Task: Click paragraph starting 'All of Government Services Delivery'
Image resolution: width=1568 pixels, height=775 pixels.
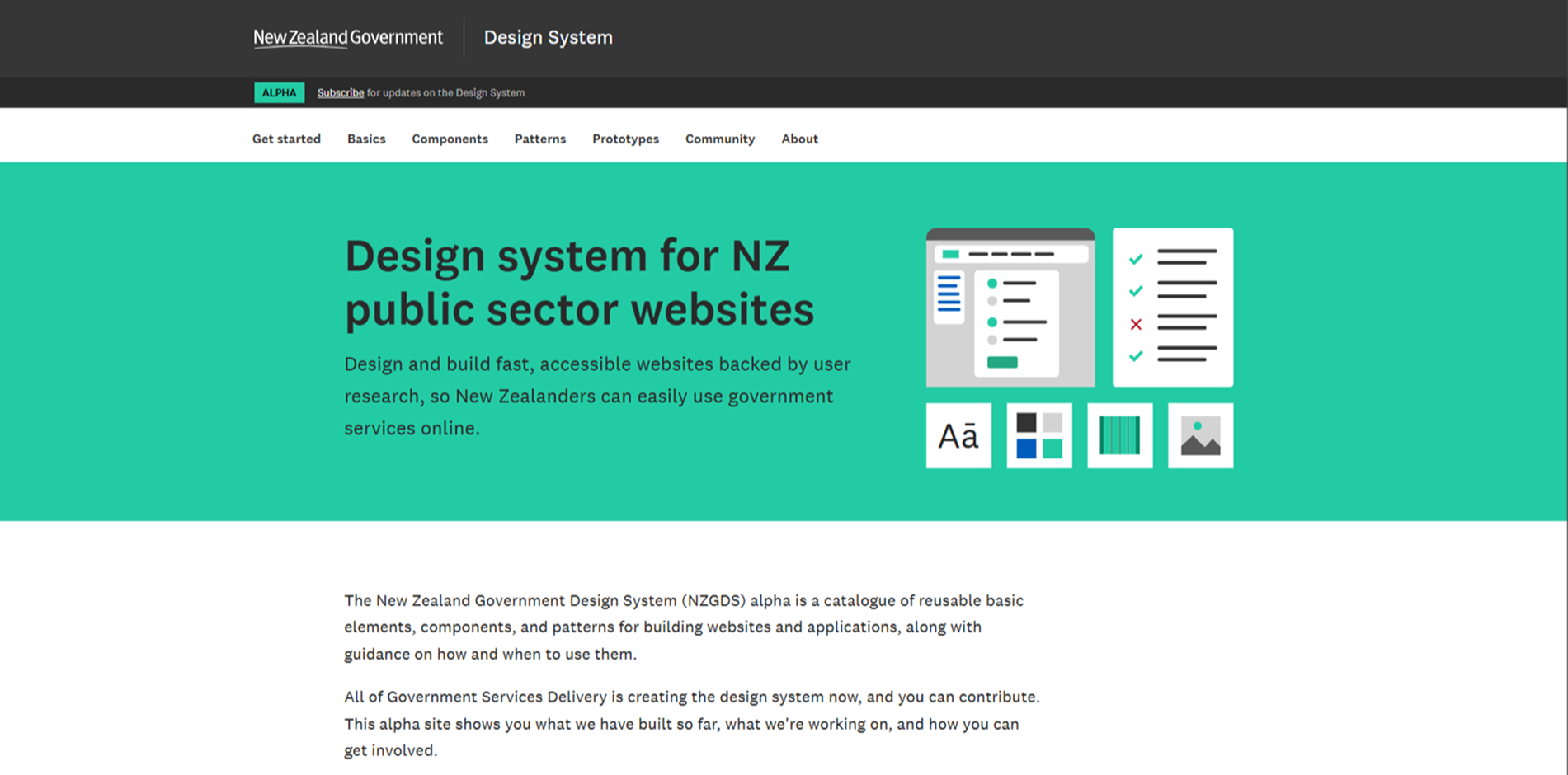Action: [x=692, y=723]
